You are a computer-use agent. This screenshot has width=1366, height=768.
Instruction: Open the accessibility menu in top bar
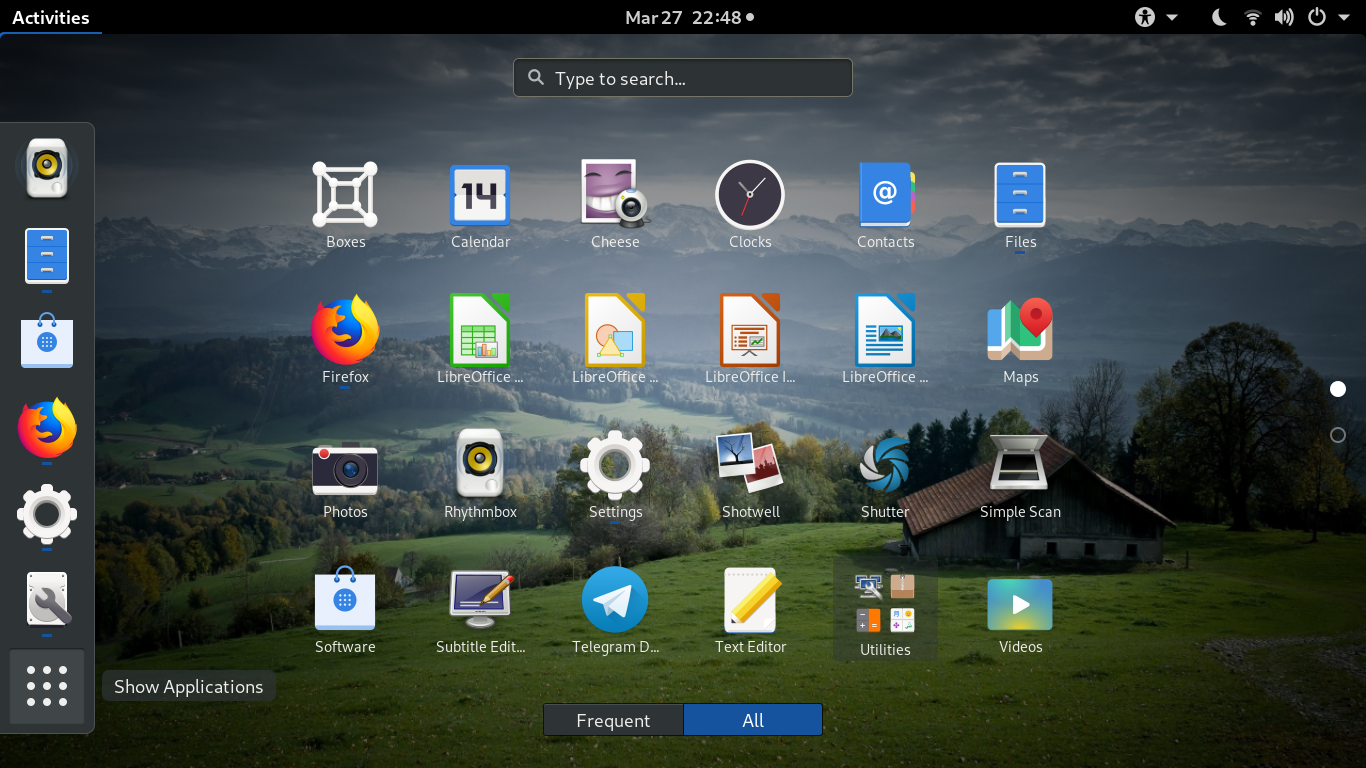pos(1156,17)
